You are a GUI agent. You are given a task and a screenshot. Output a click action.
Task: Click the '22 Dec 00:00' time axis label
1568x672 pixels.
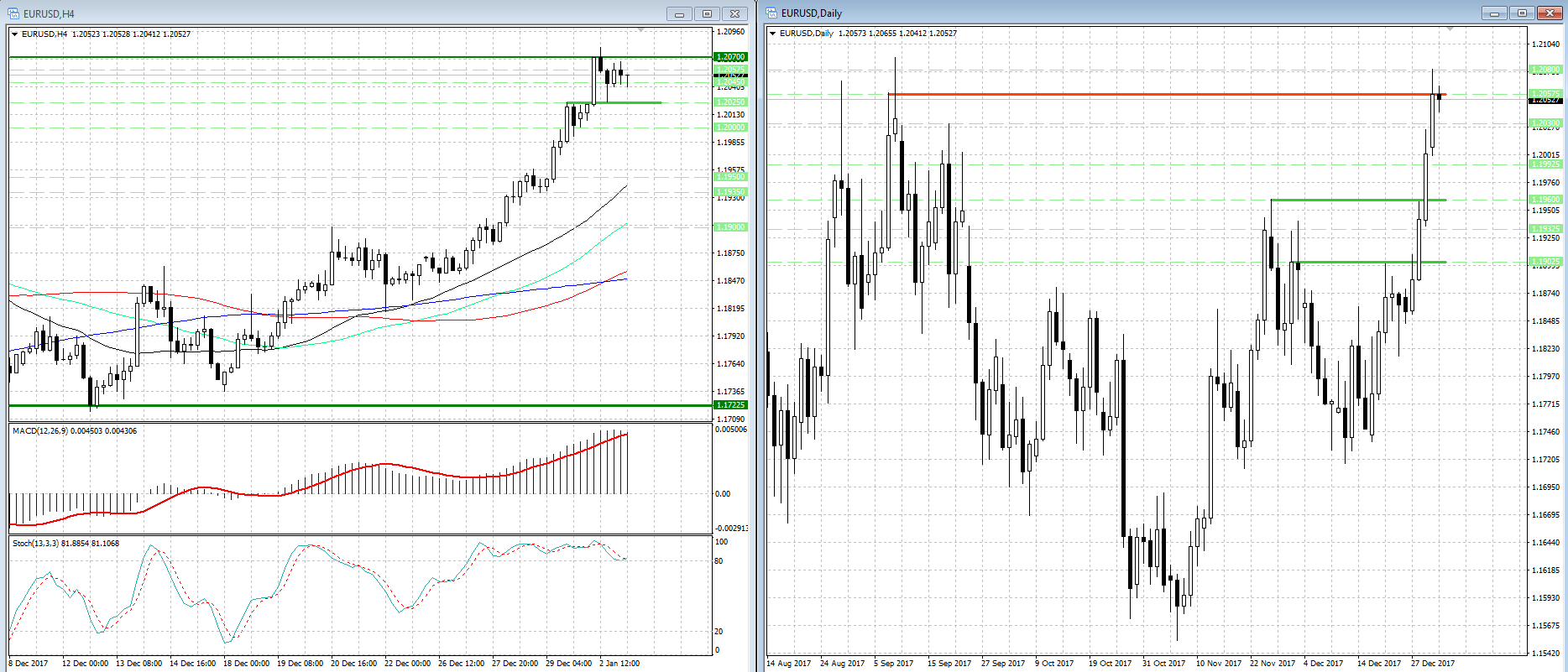[x=407, y=664]
